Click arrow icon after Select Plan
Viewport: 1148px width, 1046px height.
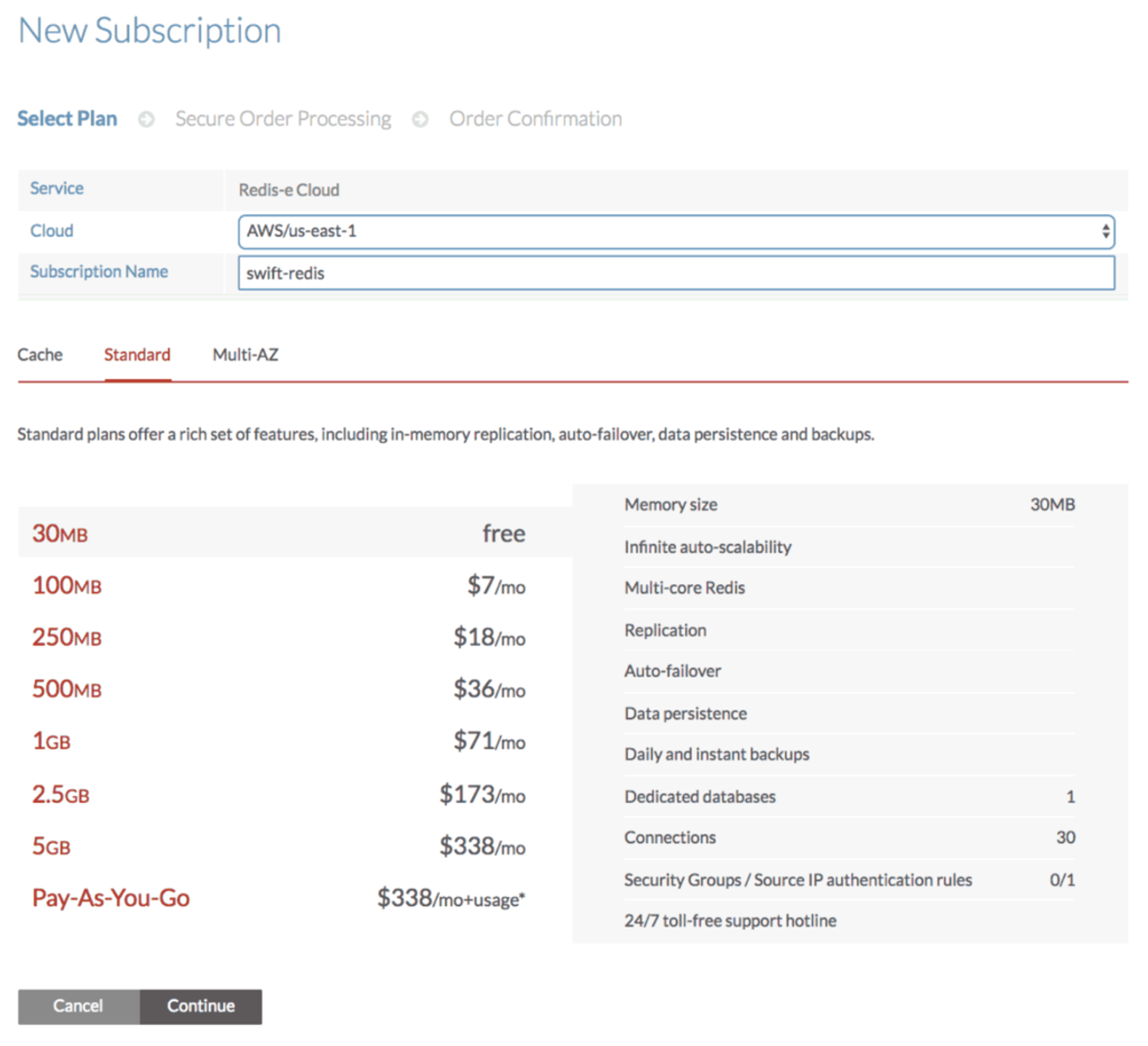point(146,120)
